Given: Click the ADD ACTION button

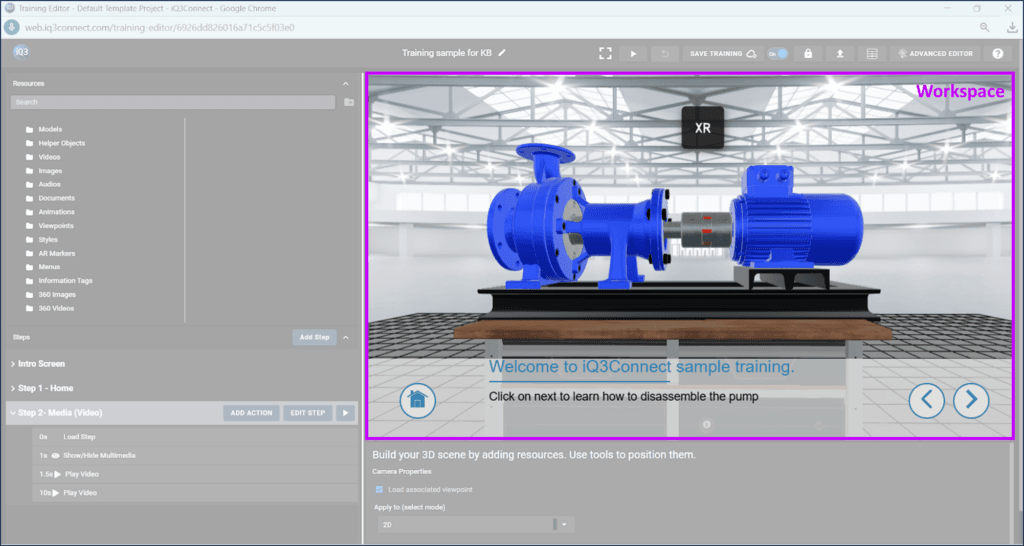Looking at the screenshot, I should coord(251,412).
